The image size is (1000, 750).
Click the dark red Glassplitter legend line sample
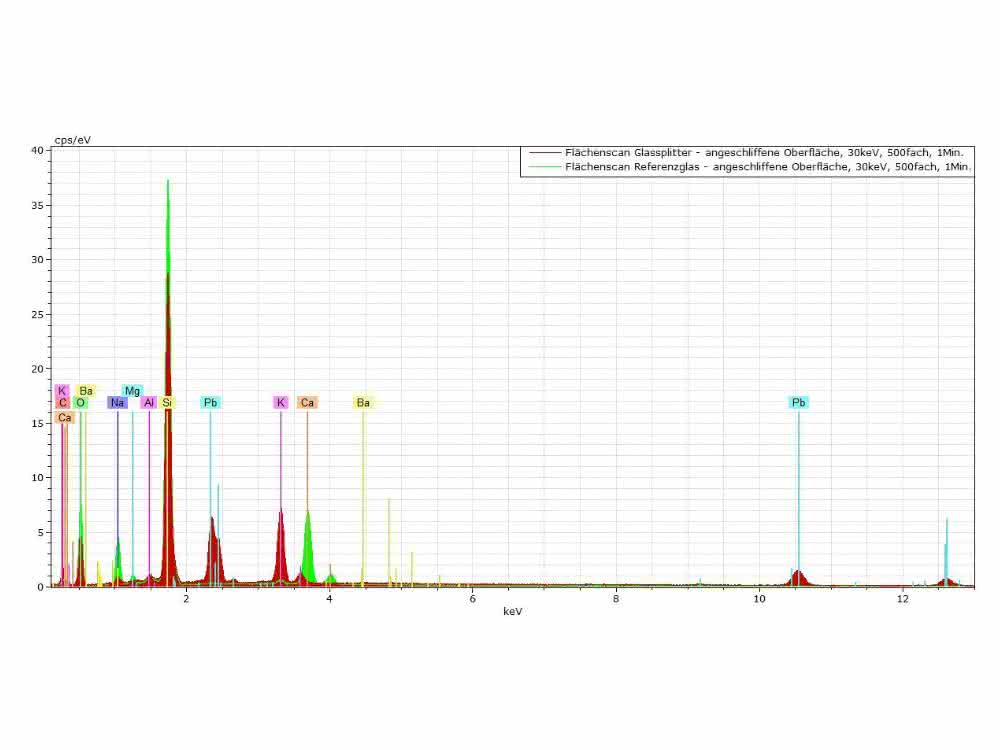click(544, 152)
